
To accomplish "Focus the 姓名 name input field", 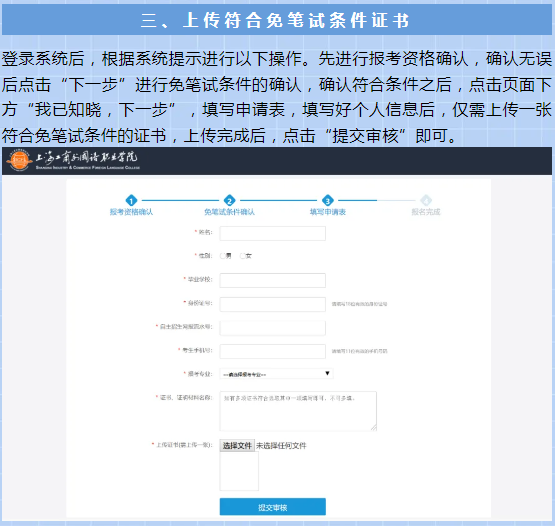I will click(273, 234).
